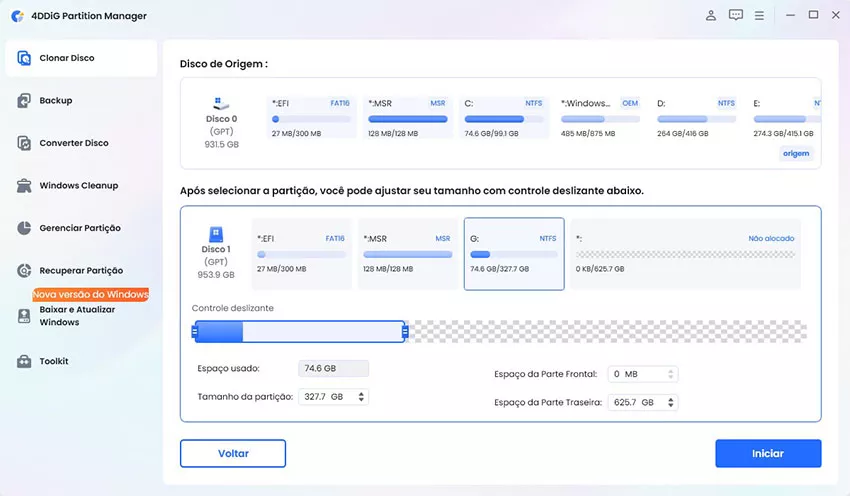Close the Partition Manager window
Viewport: 850px width, 496px height.
(836, 15)
